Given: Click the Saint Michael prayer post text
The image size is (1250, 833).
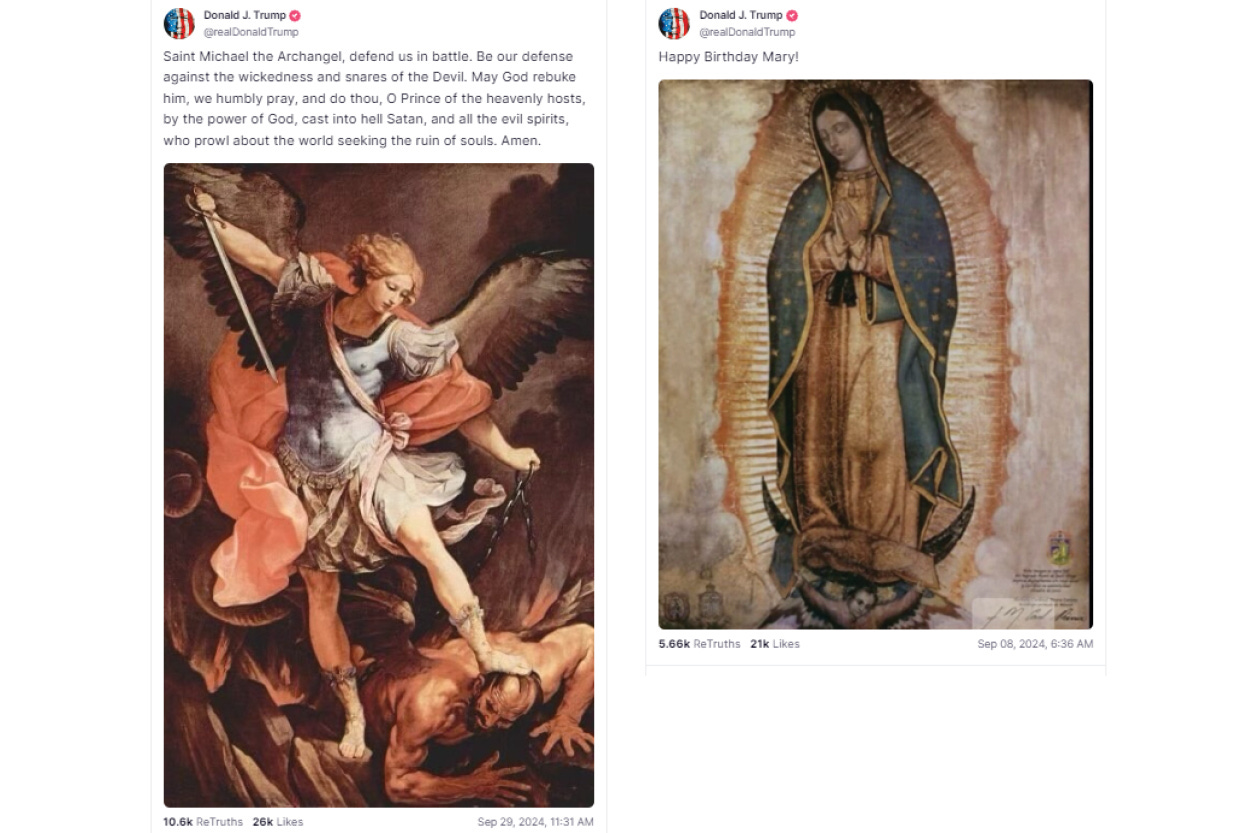Looking at the screenshot, I should [x=373, y=98].
